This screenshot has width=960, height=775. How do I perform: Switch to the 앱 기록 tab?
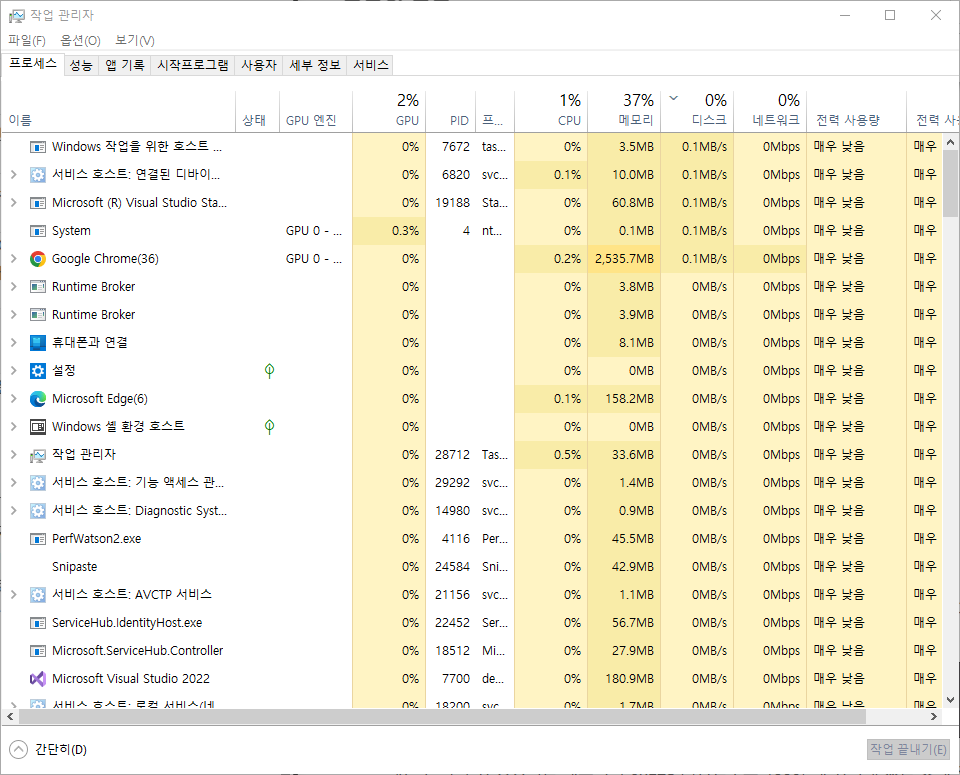[x=125, y=65]
